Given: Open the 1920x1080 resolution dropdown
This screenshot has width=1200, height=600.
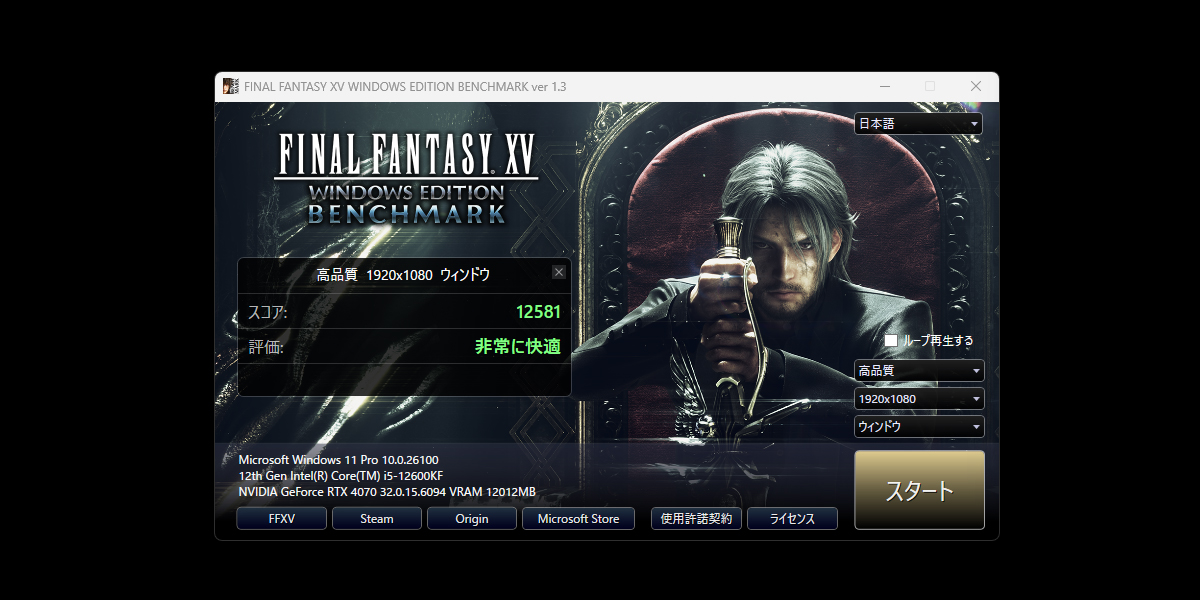Looking at the screenshot, I should [x=919, y=399].
